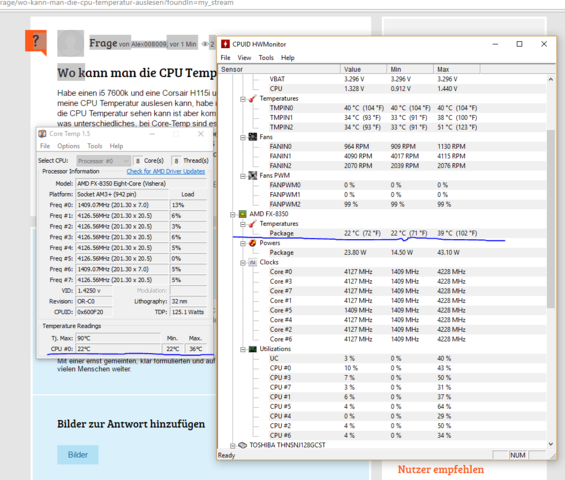
Task: Click the red thermometer icon above TMPIN0
Action: [253, 98]
